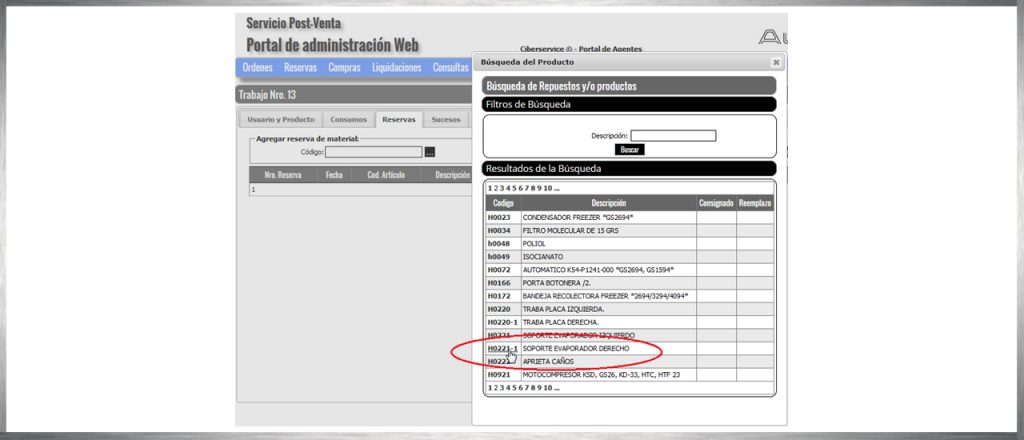Click the Buscar button
The width and height of the screenshot is (1024, 440).
pos(630,149)
